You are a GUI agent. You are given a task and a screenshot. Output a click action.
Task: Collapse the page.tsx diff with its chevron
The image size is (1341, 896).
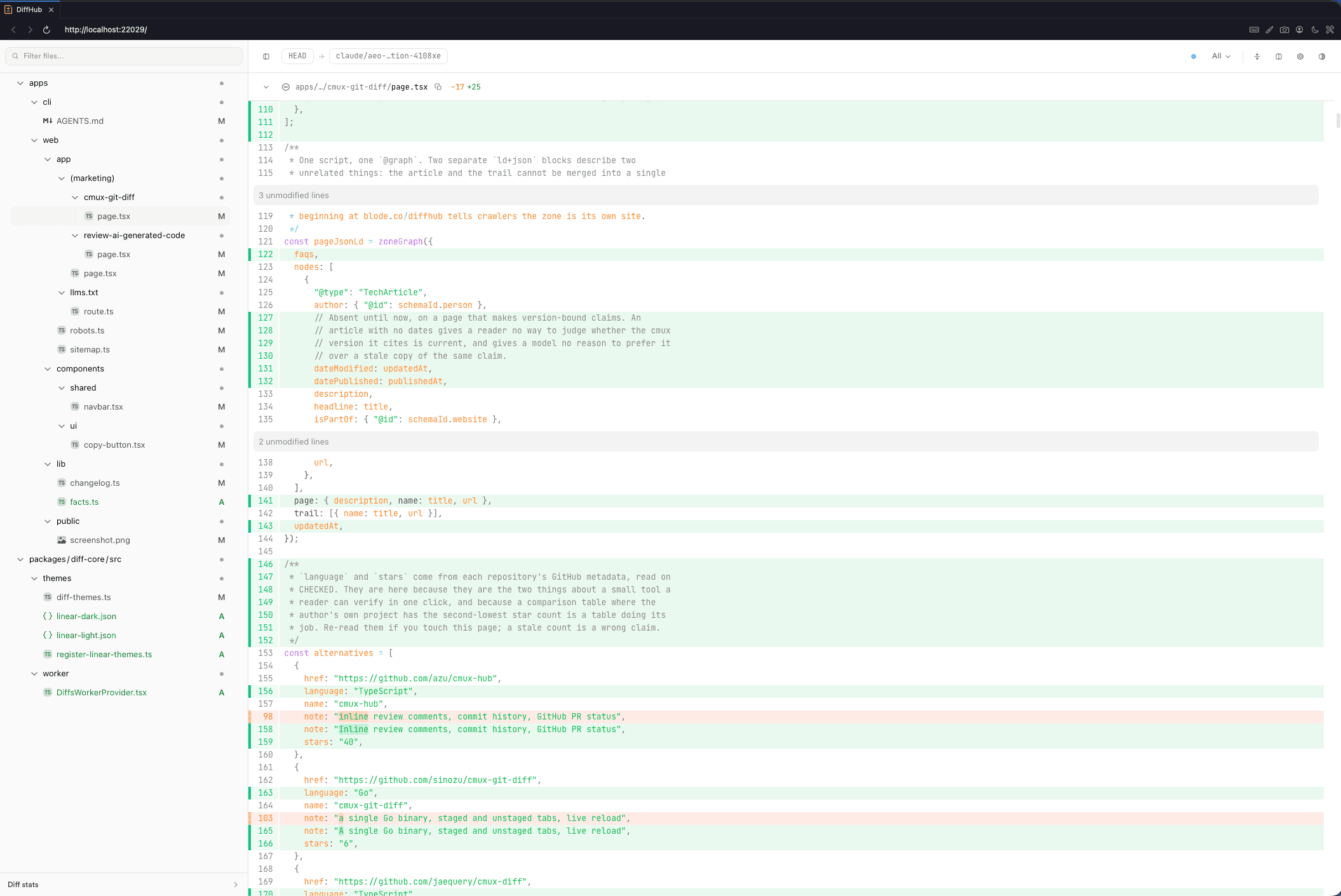pyautogui.click(x=266, y=87)
